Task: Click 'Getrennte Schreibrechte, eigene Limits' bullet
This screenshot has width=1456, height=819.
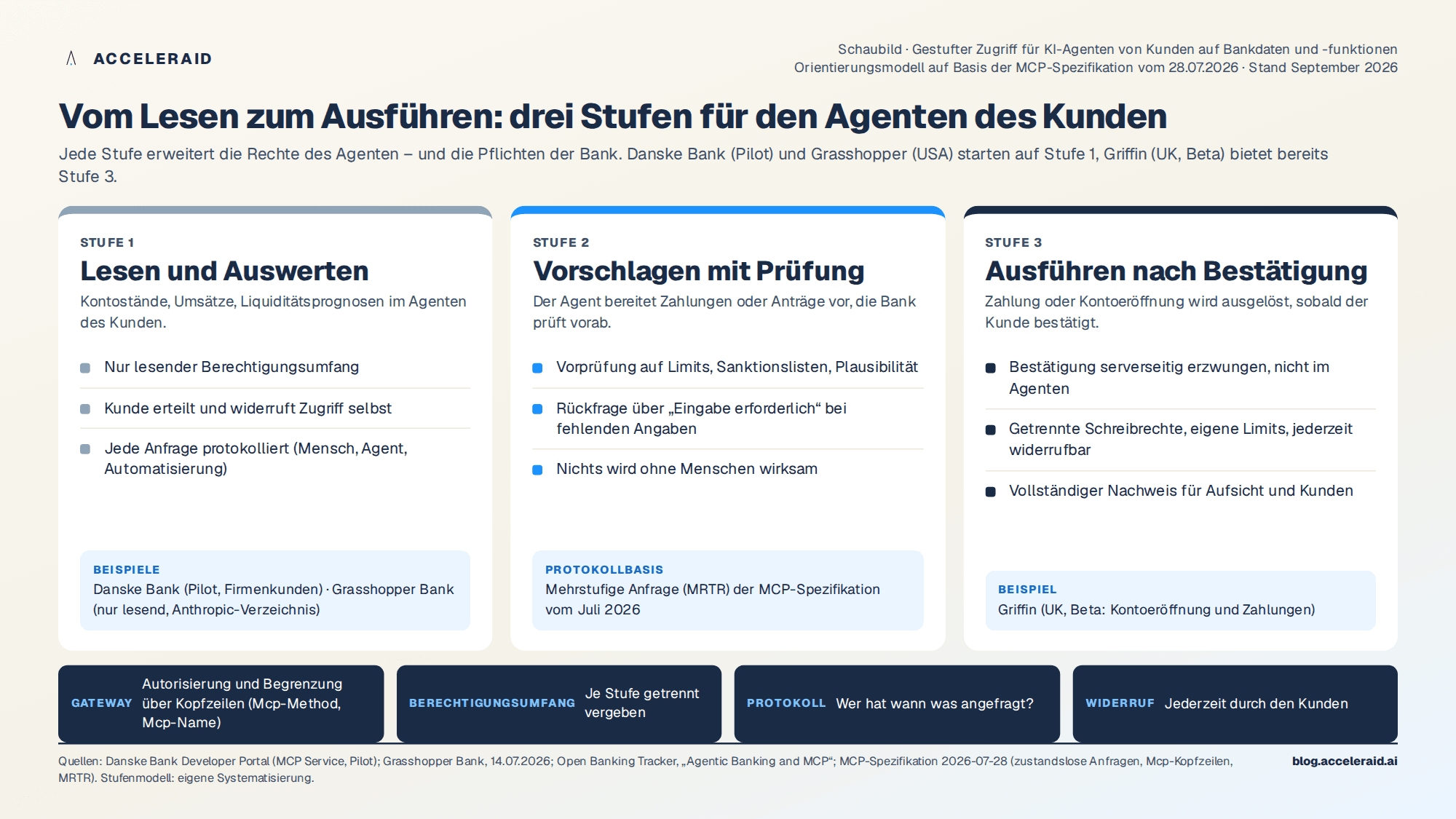Action: (1180, 439)
